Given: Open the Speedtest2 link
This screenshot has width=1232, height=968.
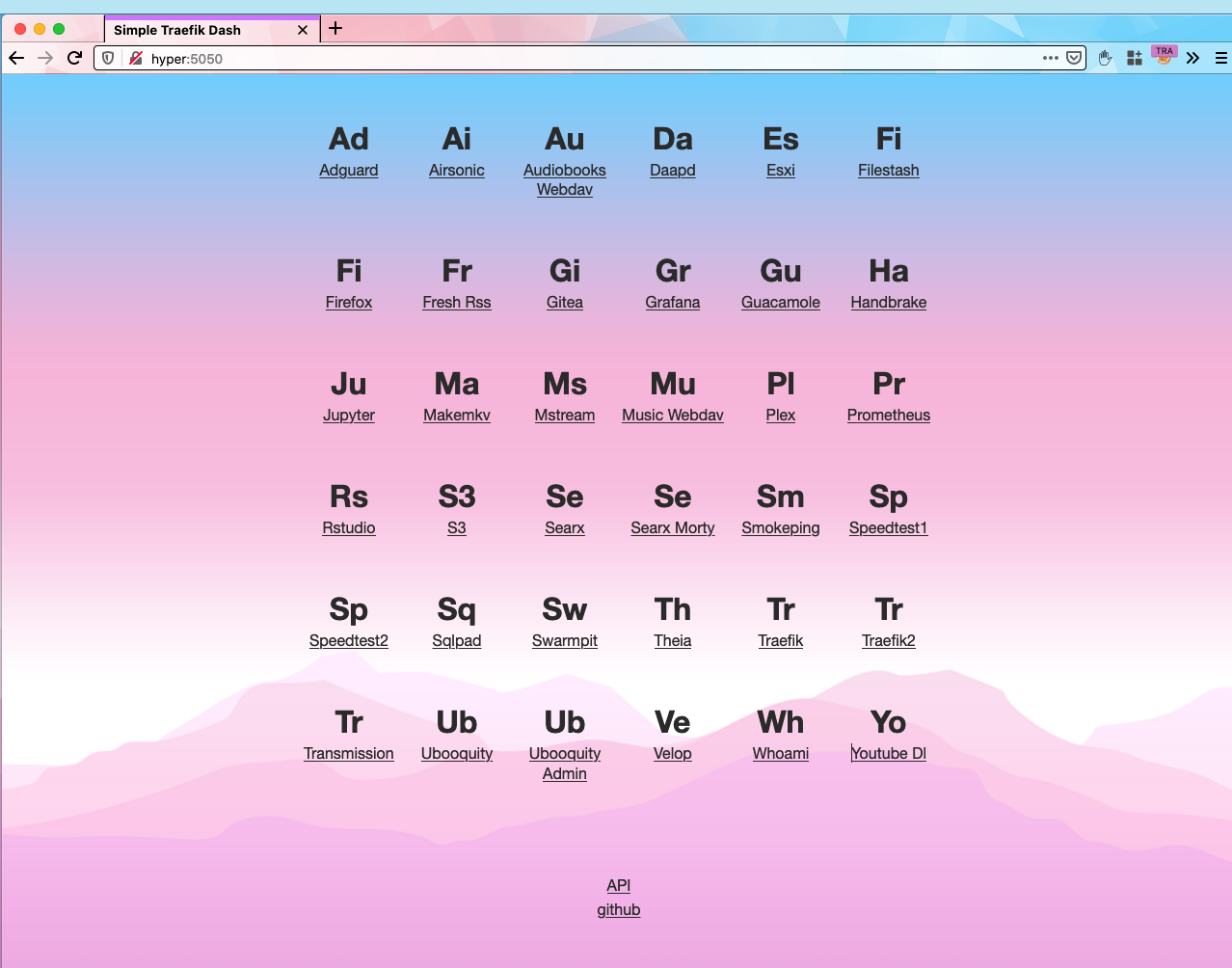Looking at the screenshot, I should [349, 640].
